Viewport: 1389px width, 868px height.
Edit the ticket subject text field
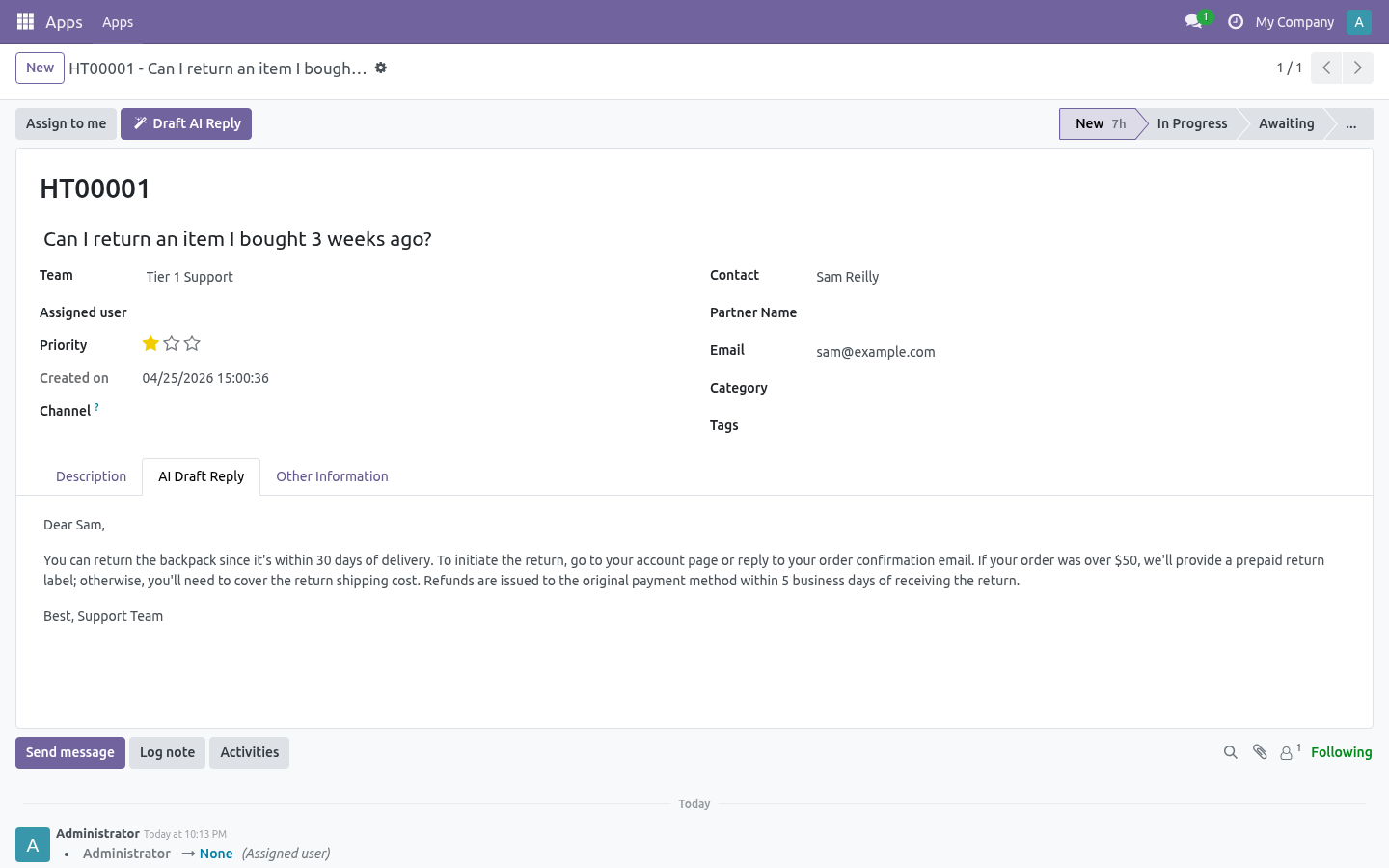point(694,239)
